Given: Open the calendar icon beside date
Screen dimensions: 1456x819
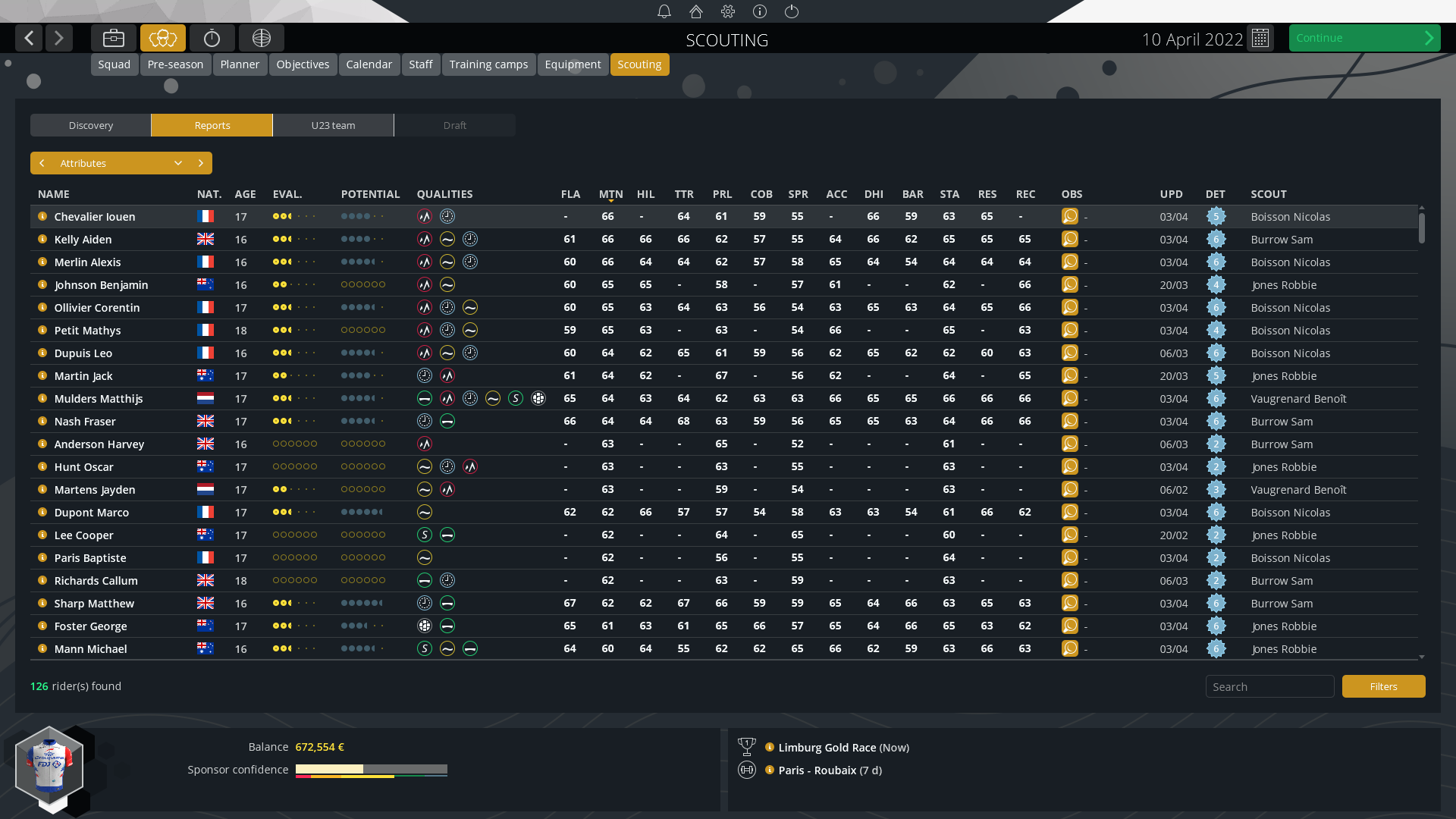Looking at the screenshot, I should pos(1260,38).
